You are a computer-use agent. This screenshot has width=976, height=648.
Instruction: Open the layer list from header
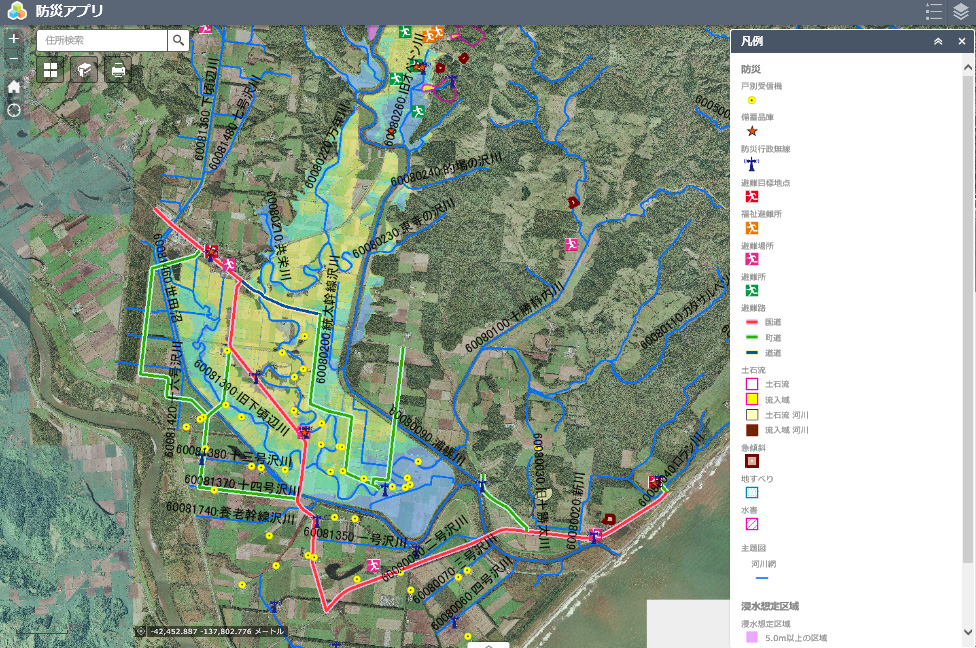click(961, 12)
